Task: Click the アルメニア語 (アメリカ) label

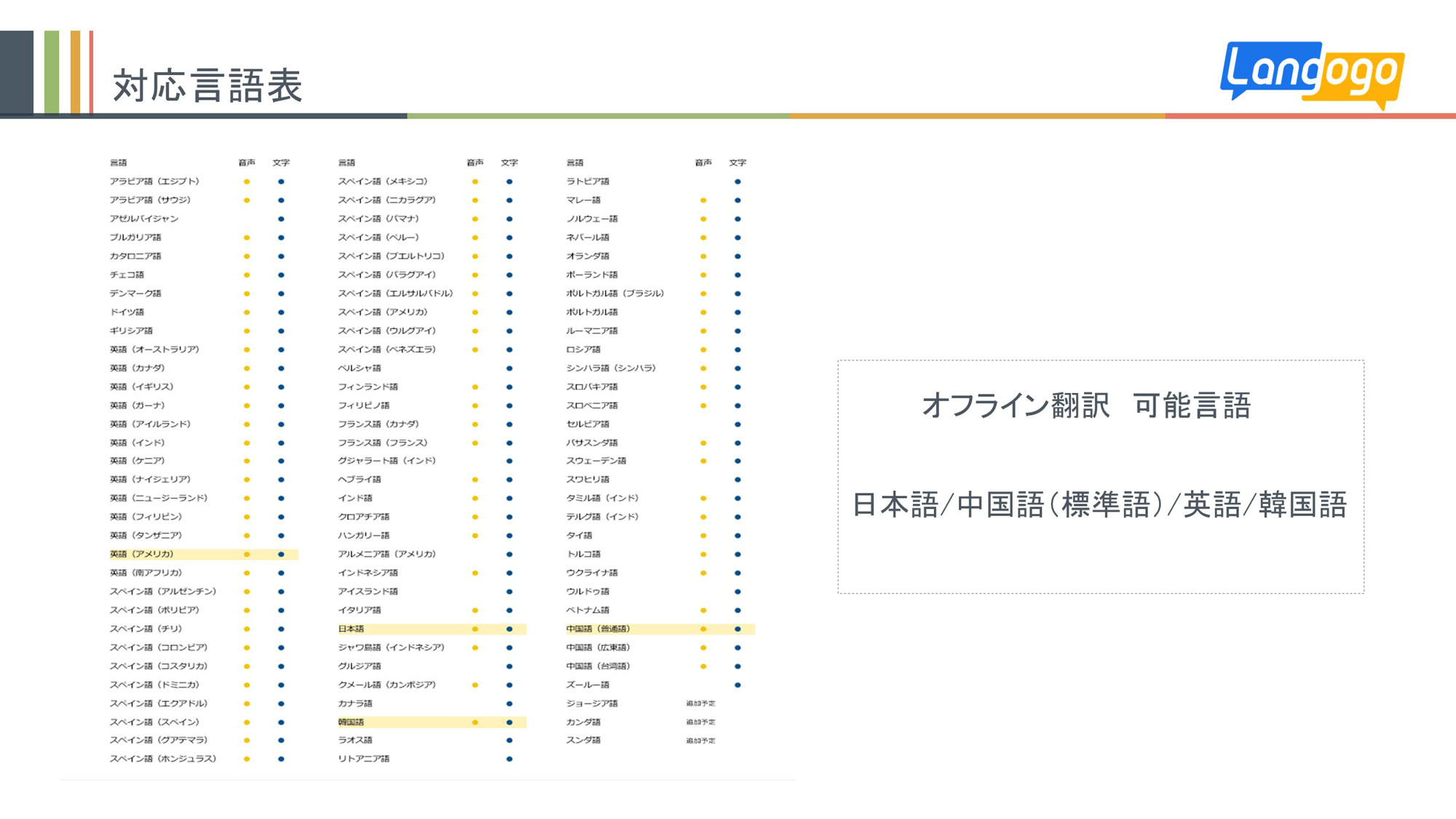Action: (387, 554)
